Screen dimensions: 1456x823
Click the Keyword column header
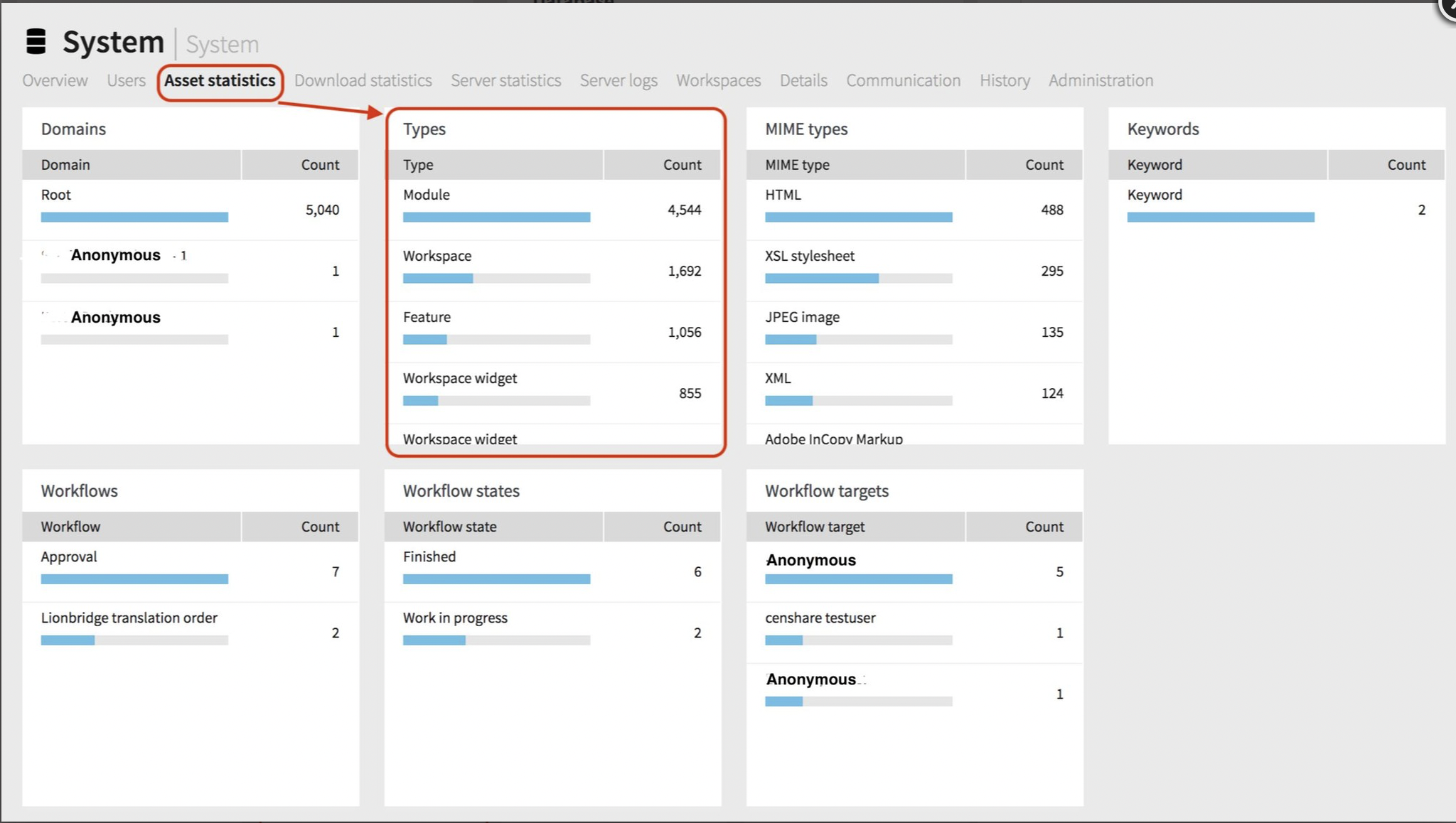(1155, 165)
